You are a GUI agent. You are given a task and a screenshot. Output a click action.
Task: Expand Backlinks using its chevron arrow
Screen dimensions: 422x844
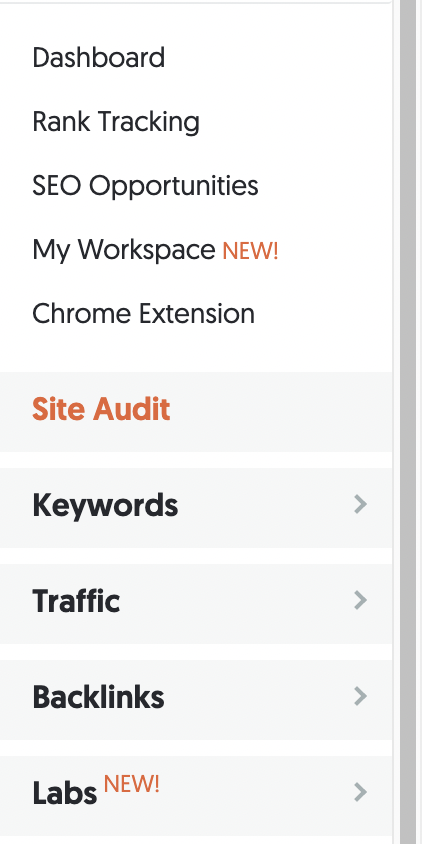(361, 697)
